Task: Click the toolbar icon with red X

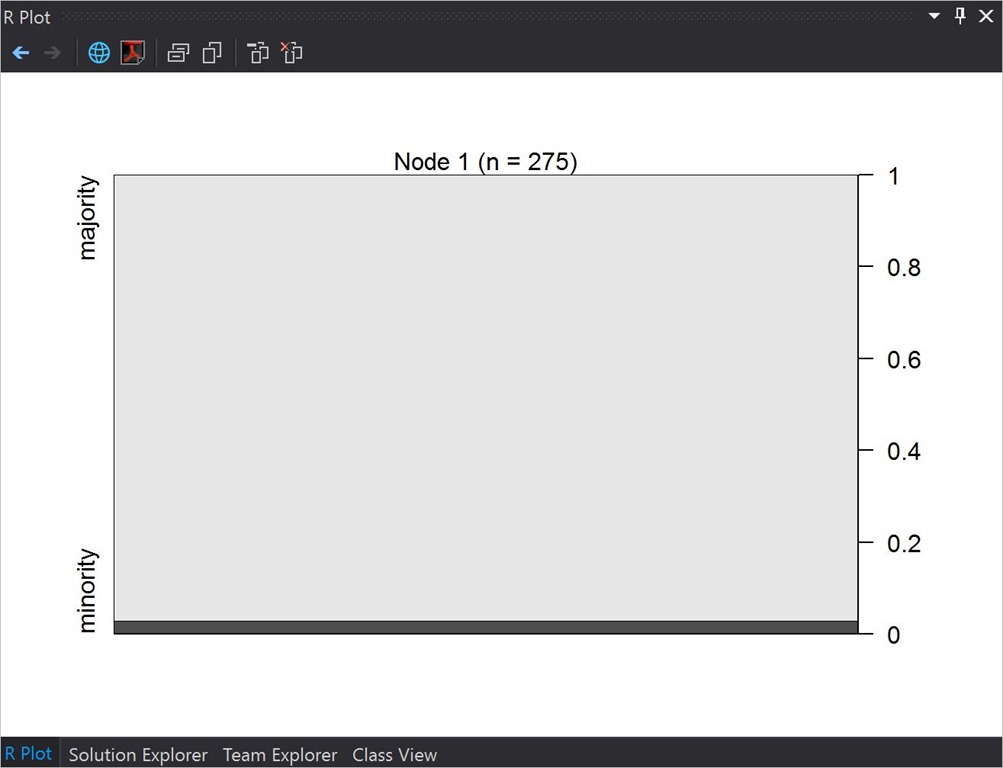Action: point(291,53)
